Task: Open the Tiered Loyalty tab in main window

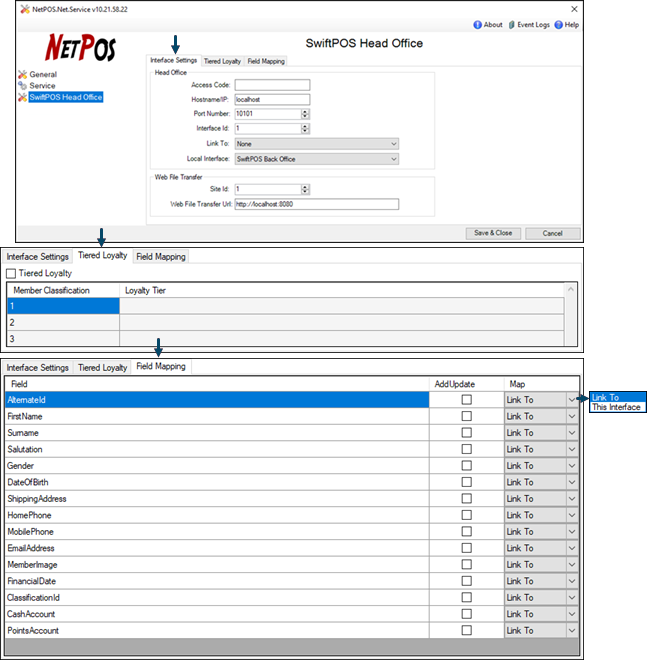Action: [222, 61]
